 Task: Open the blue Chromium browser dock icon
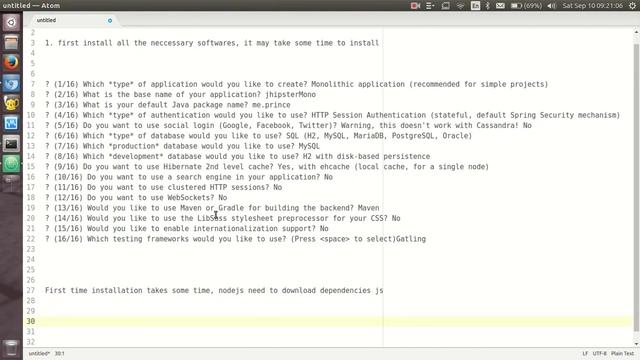coord(11,83)
